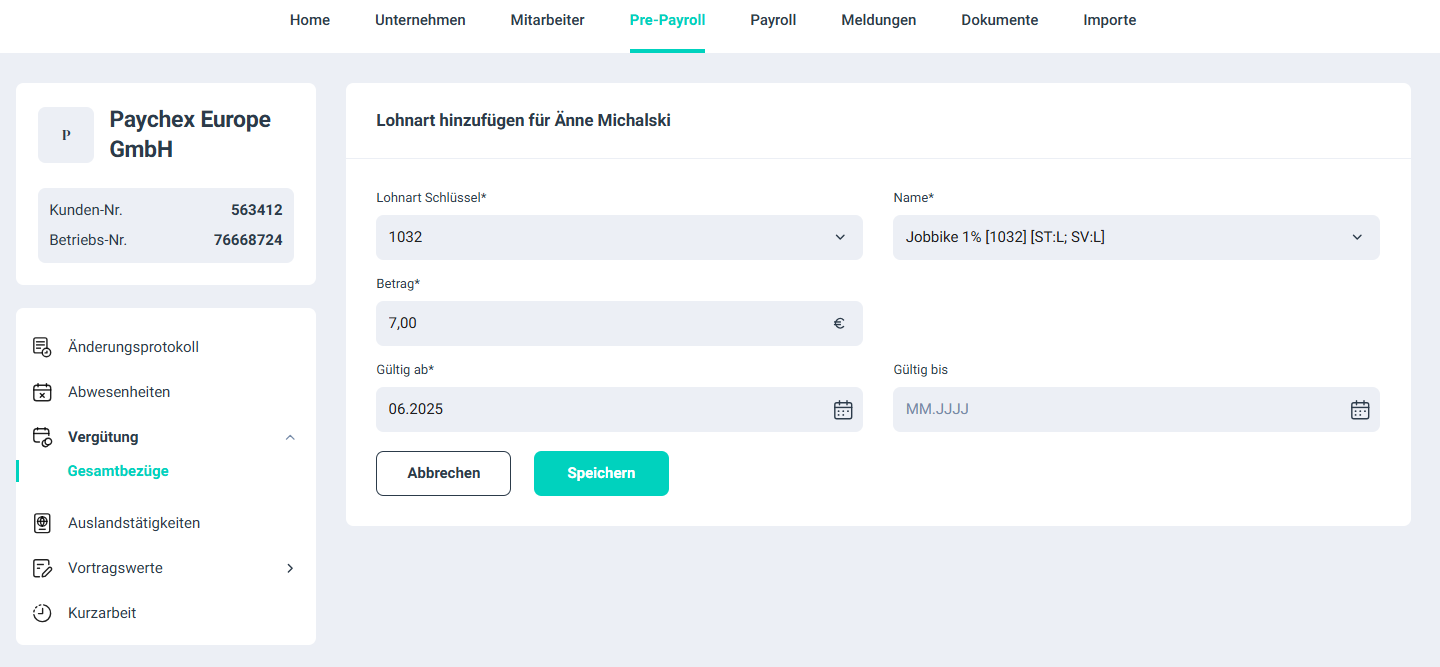Expand the Vortragswerte sidebar section
1440x667 pixels.
tap(290, 567)
